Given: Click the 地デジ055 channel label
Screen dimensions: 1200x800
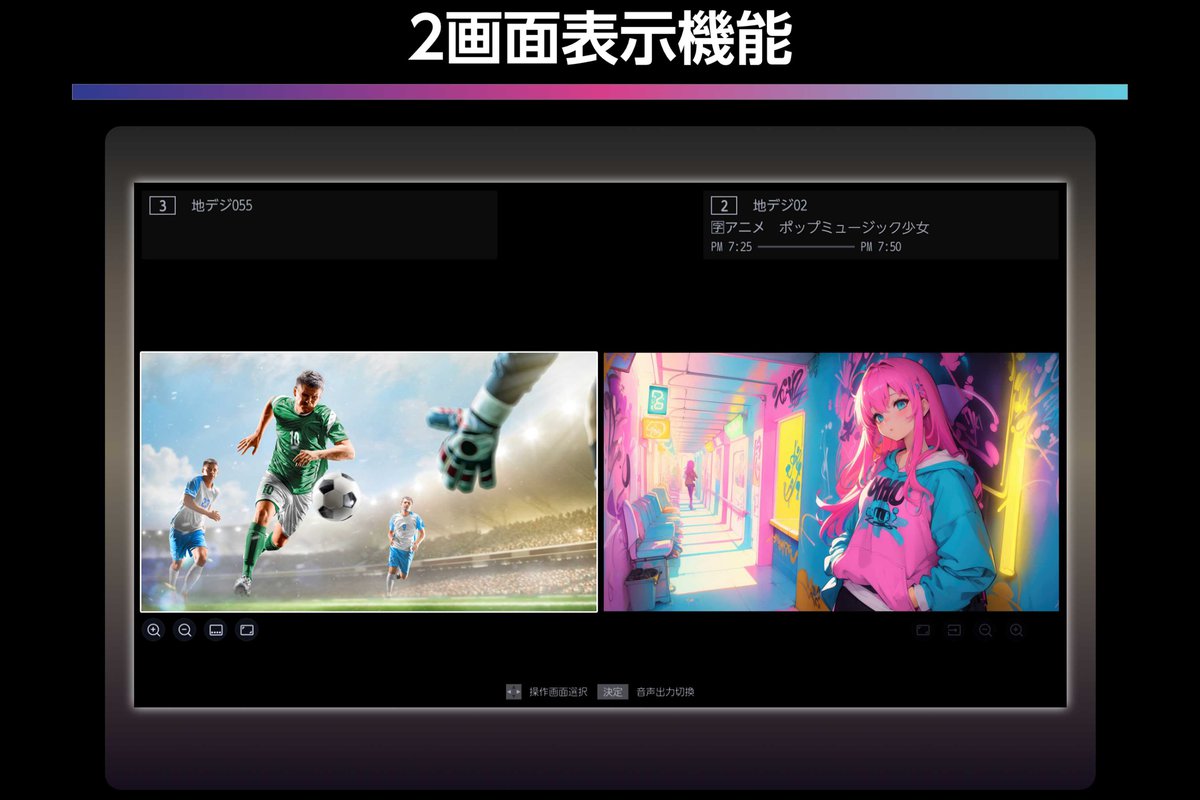Looking at the screenshot, I should (x=222, y=206).
